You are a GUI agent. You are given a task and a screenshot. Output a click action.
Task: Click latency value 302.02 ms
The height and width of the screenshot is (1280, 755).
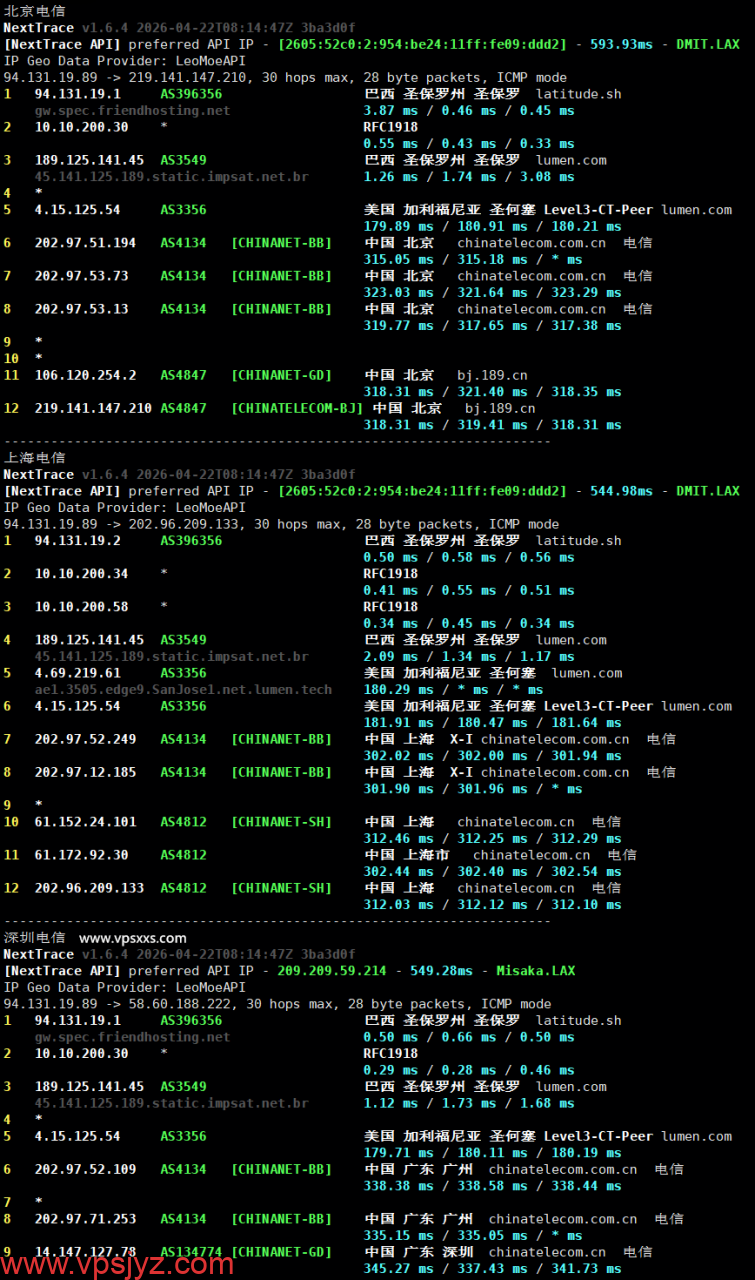tap(398, 756)
